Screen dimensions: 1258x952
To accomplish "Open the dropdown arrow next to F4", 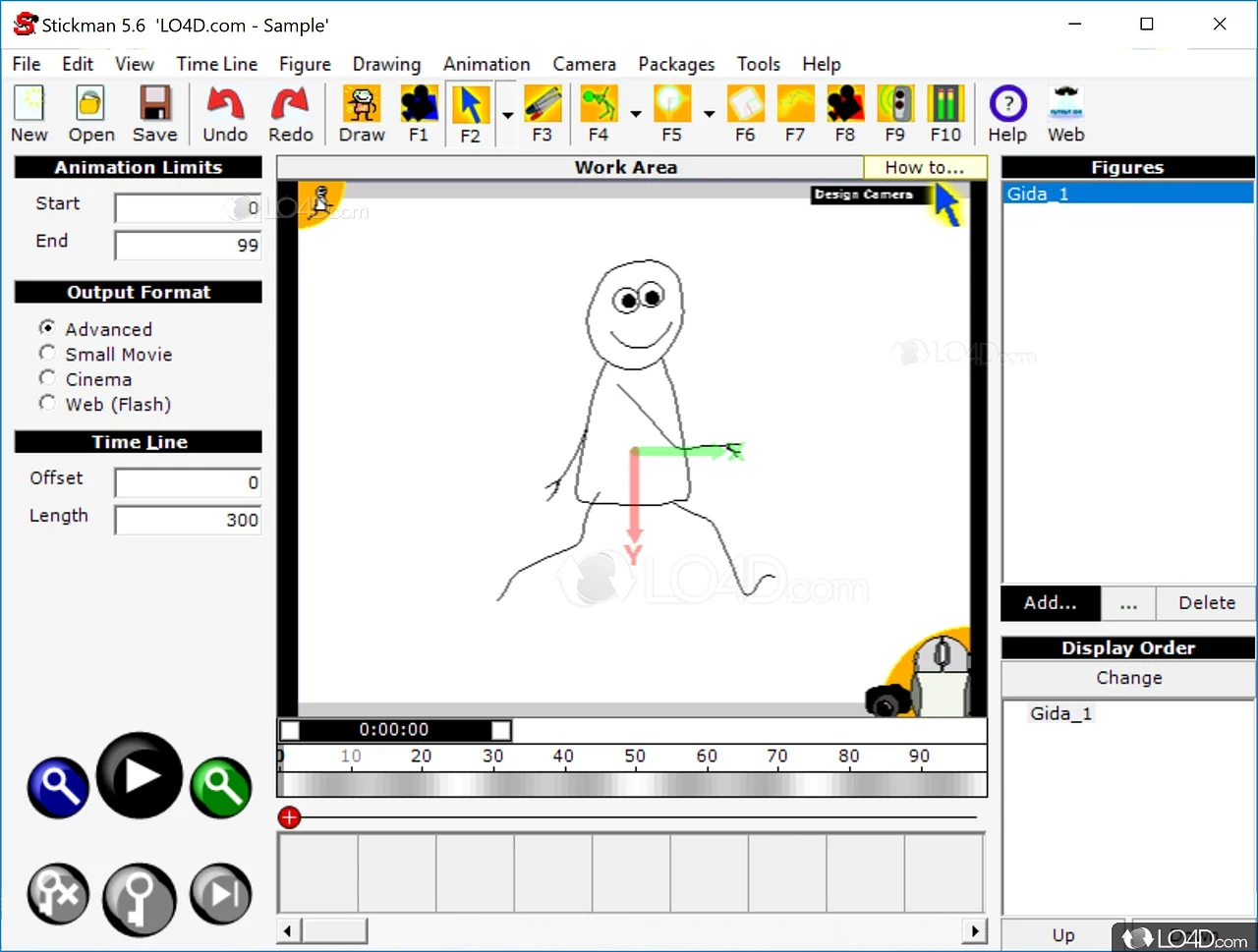I will click(636, 115).
